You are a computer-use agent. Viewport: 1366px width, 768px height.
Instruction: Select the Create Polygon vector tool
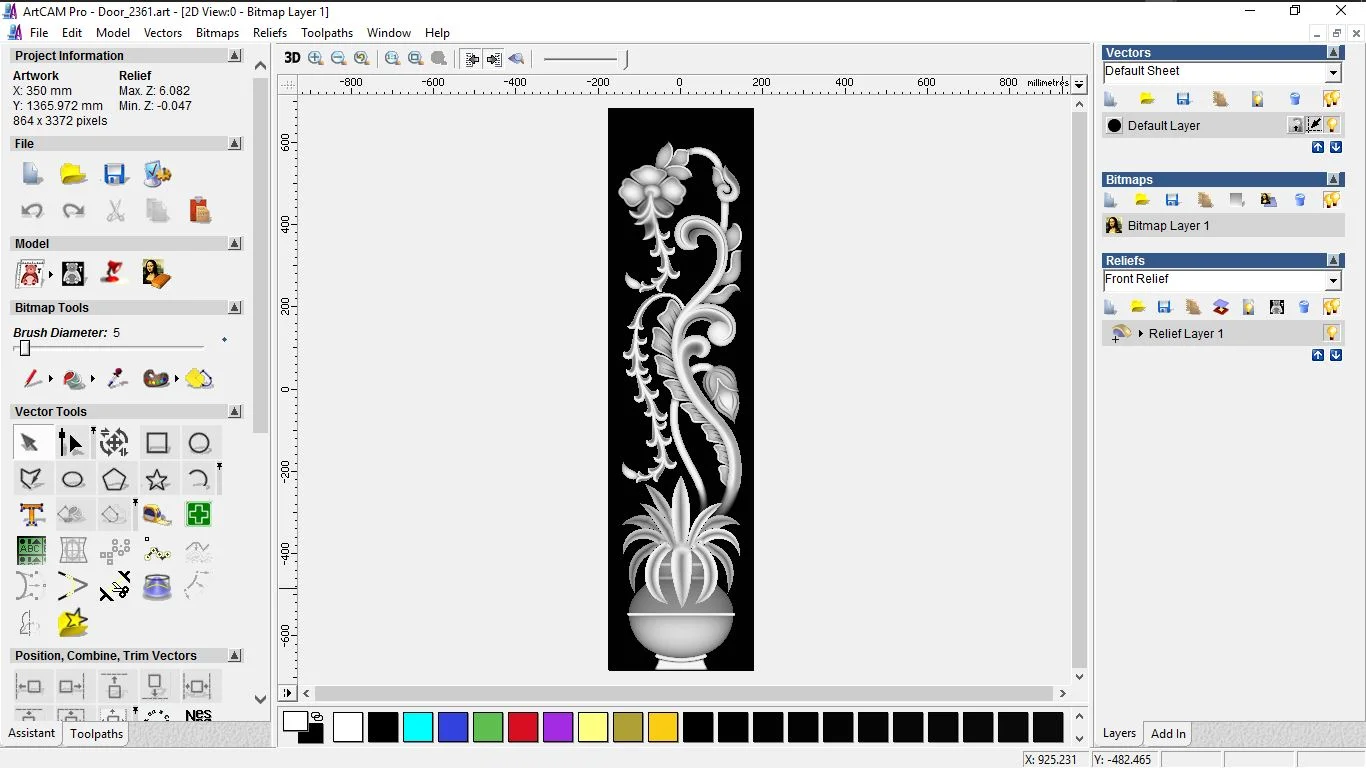coord(115,479)
